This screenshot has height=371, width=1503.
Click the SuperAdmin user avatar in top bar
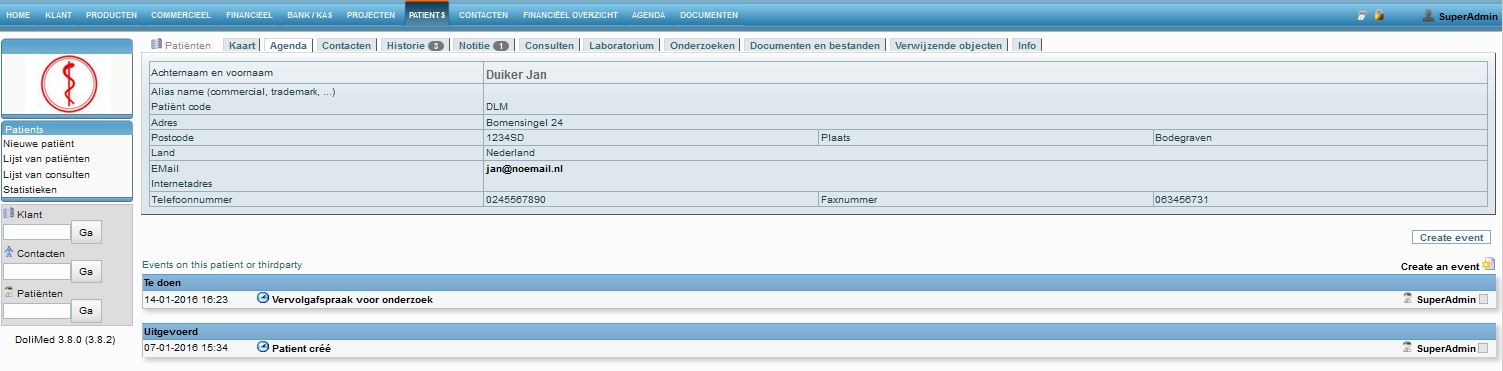coord(1428,16)
